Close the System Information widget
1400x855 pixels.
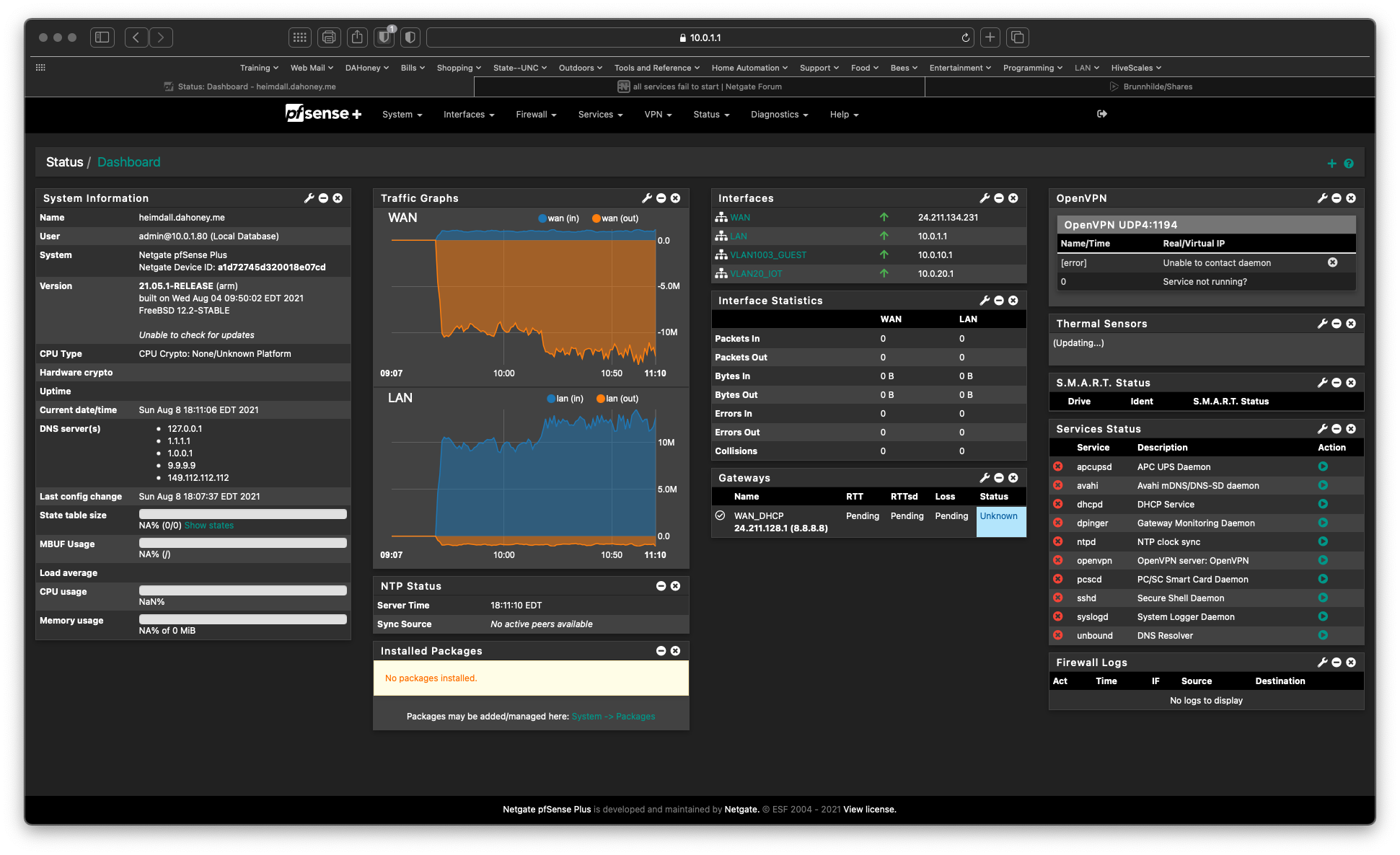pyautogui.click(x=338, y=198)
